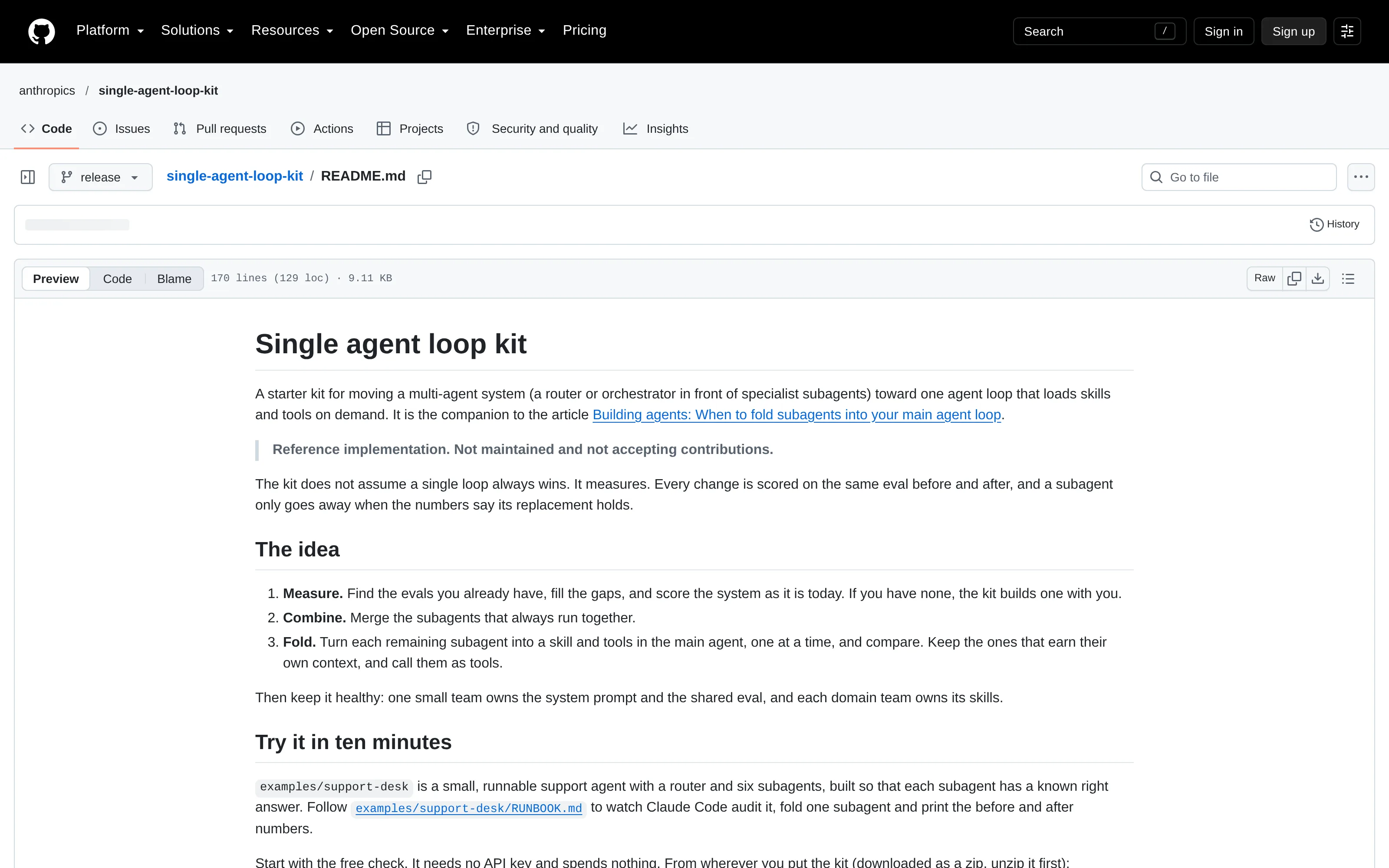The height and width of the screenshot is (868, 1389).
Task: Open the GitHub home logo
Action: tap(41, 31)
